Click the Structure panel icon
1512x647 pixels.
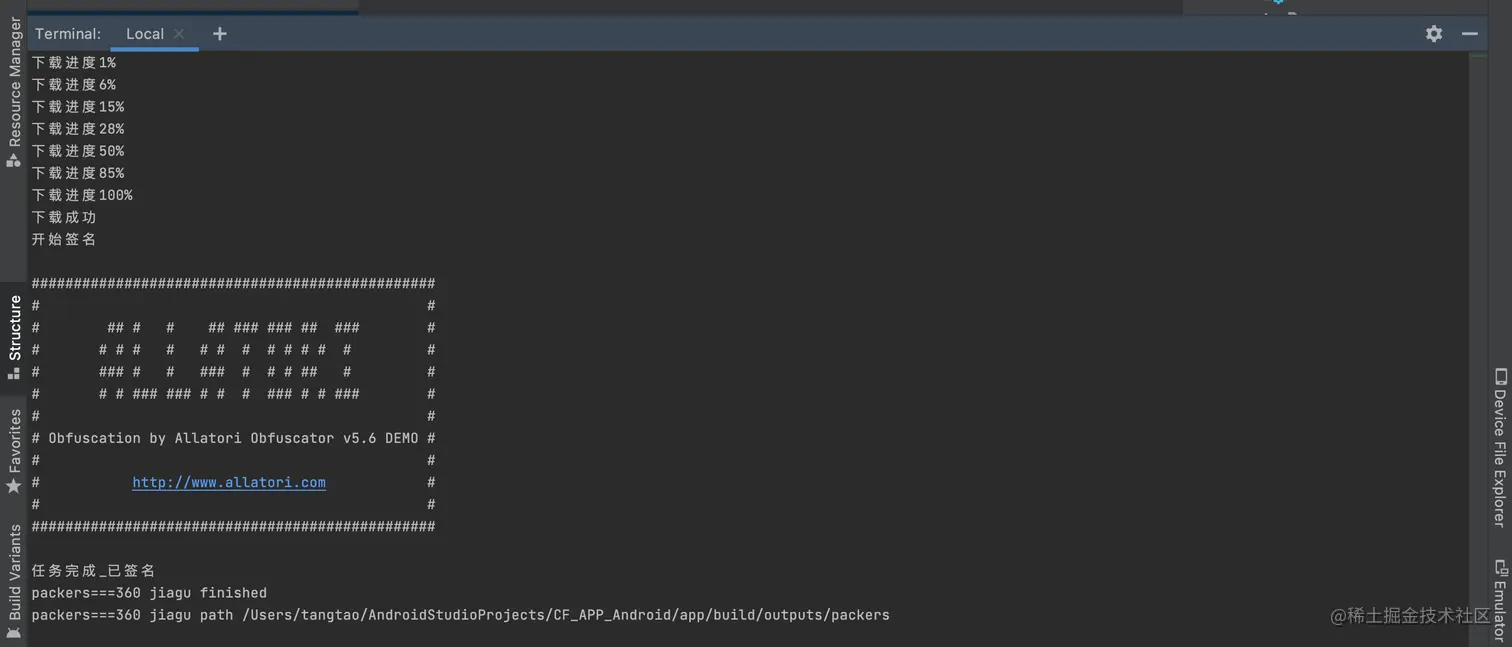click(14, 373)
